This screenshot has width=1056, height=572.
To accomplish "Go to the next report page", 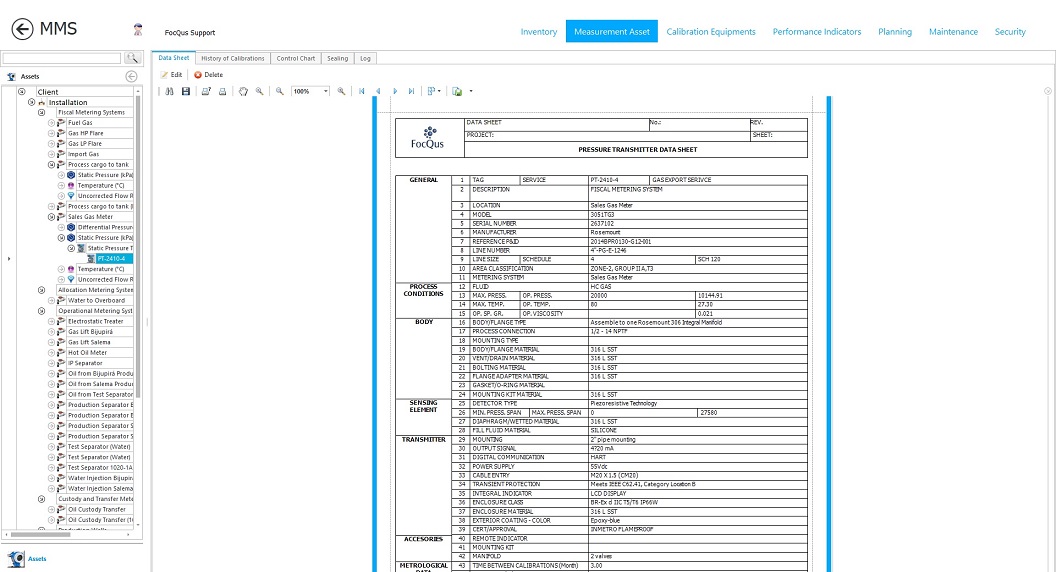I will pyautogui.click(x=395, y=91).
